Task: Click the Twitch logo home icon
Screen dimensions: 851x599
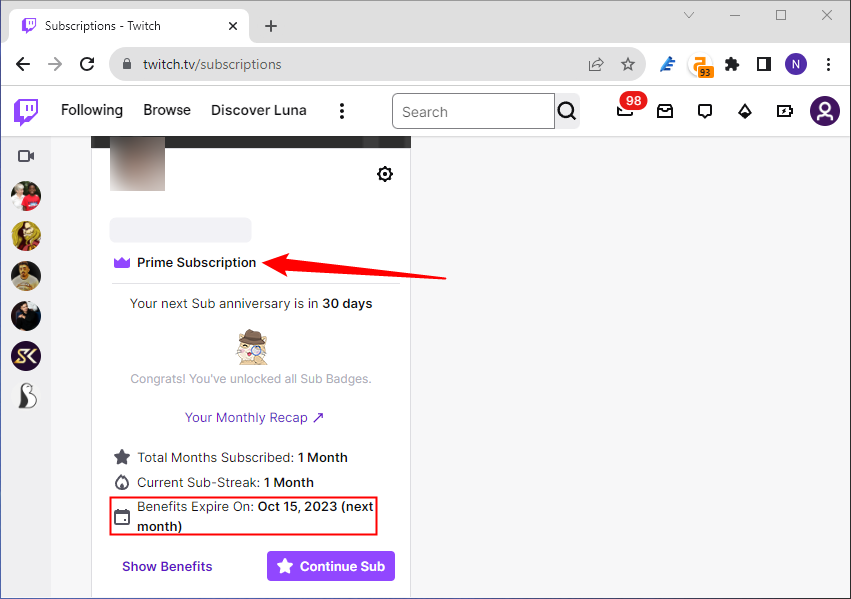Action: (26, 112)
